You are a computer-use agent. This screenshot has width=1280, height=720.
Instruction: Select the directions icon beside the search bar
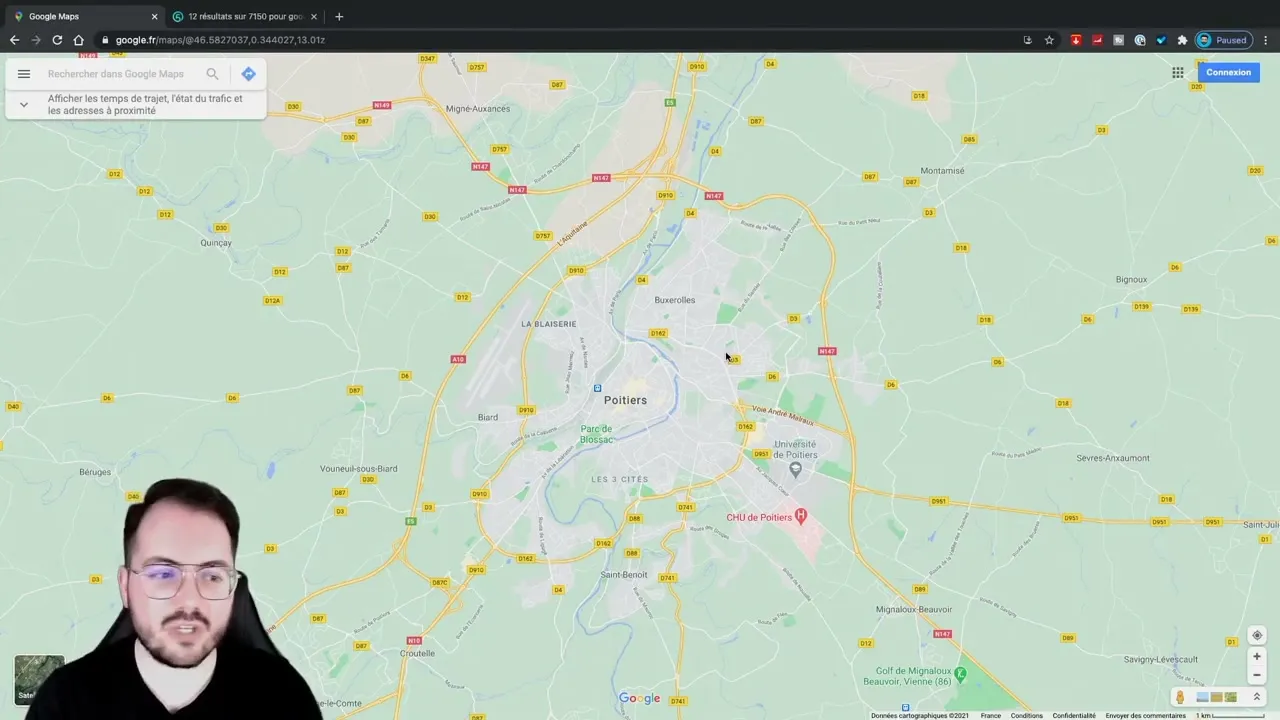[248, 73]
